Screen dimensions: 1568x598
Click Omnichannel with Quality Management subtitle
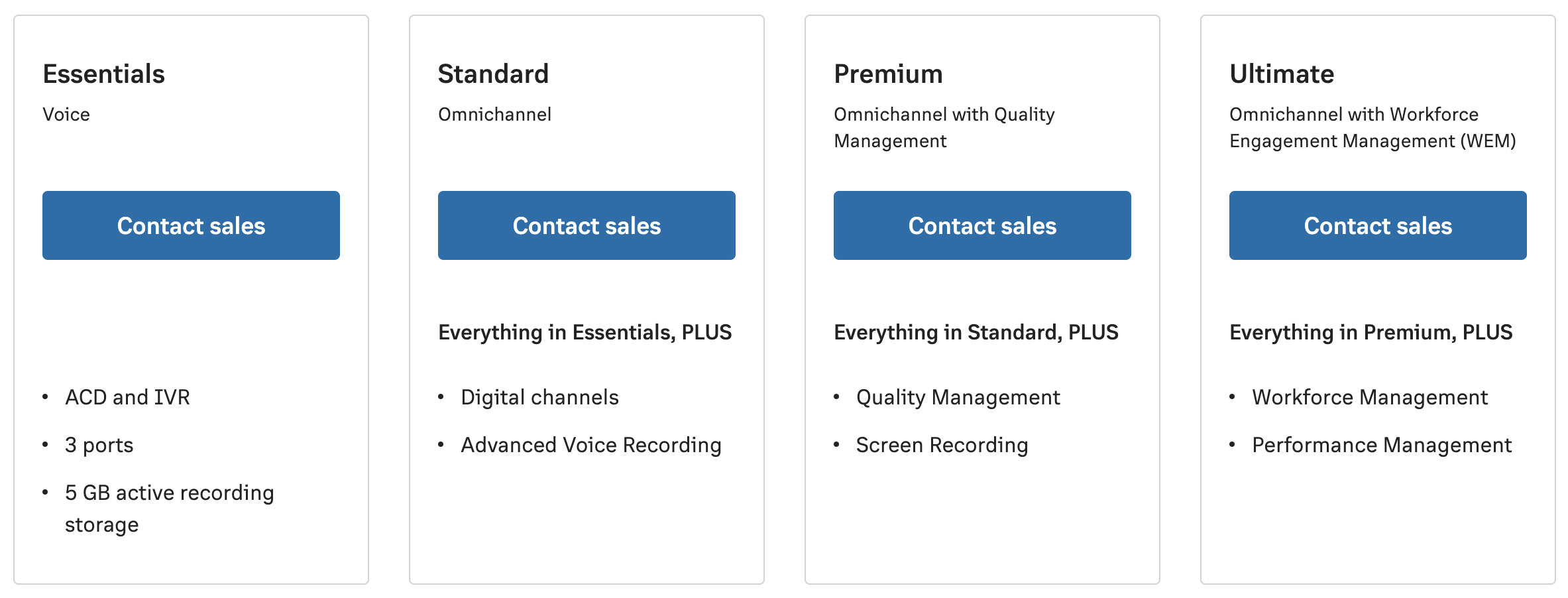[x=944, y=127]
